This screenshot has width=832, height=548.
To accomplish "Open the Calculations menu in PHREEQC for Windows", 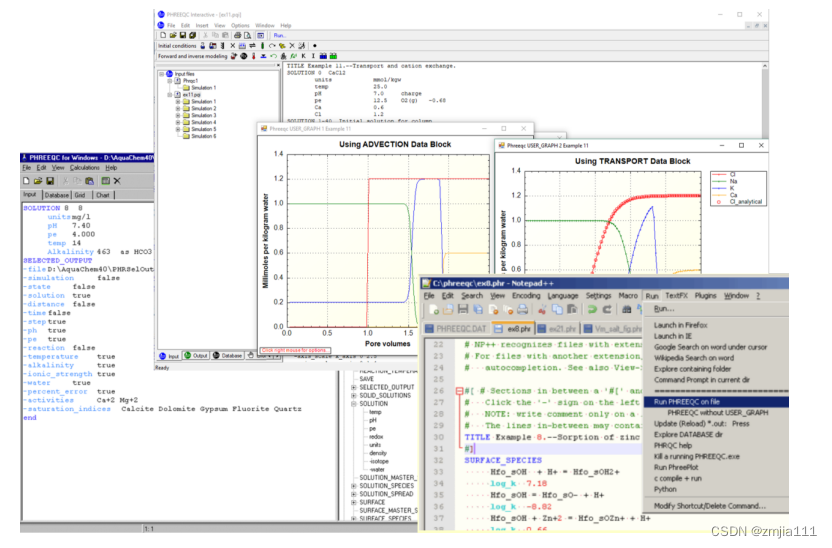I will (x=85, y=168).
